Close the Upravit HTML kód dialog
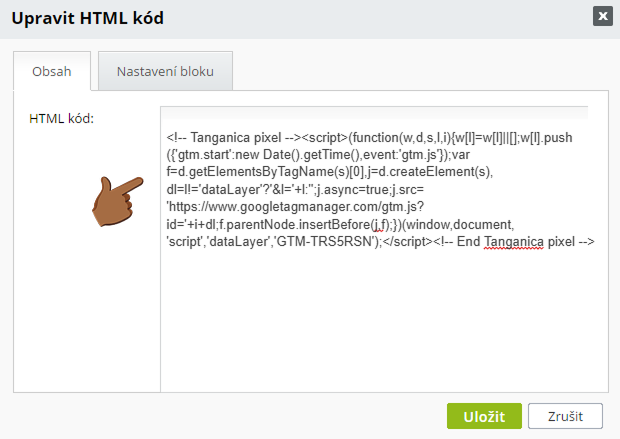 point(603,16)
